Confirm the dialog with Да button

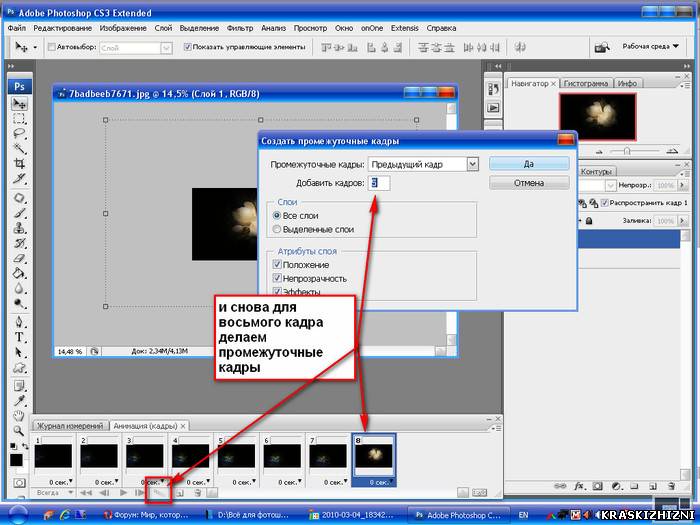click(529, 164)
